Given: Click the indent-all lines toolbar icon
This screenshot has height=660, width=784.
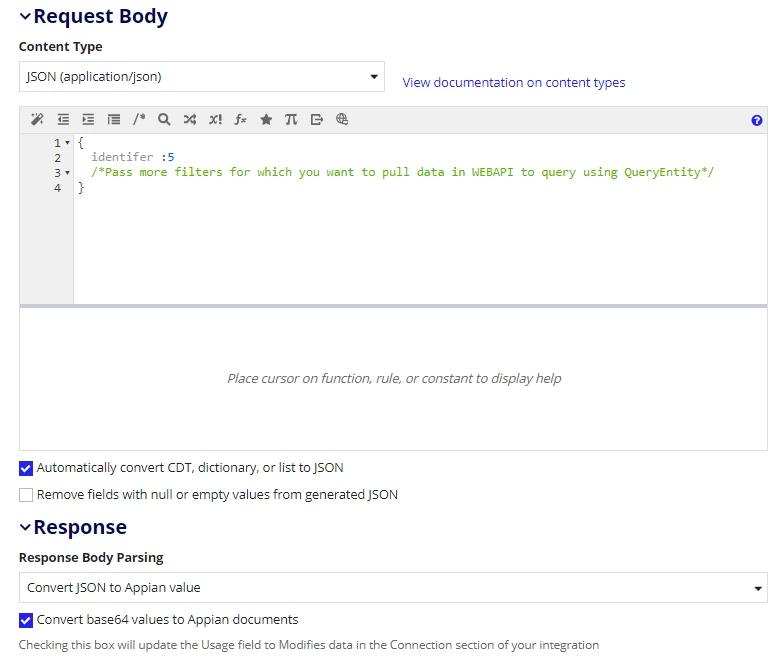Looking at the screenshot, I should (114, 120).
